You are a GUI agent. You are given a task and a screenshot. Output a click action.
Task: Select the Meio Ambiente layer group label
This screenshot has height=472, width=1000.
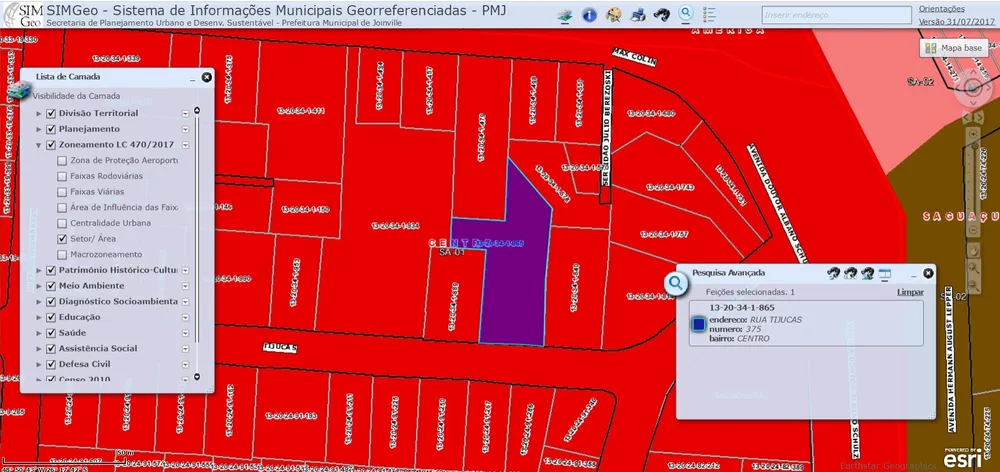[91, 286]
